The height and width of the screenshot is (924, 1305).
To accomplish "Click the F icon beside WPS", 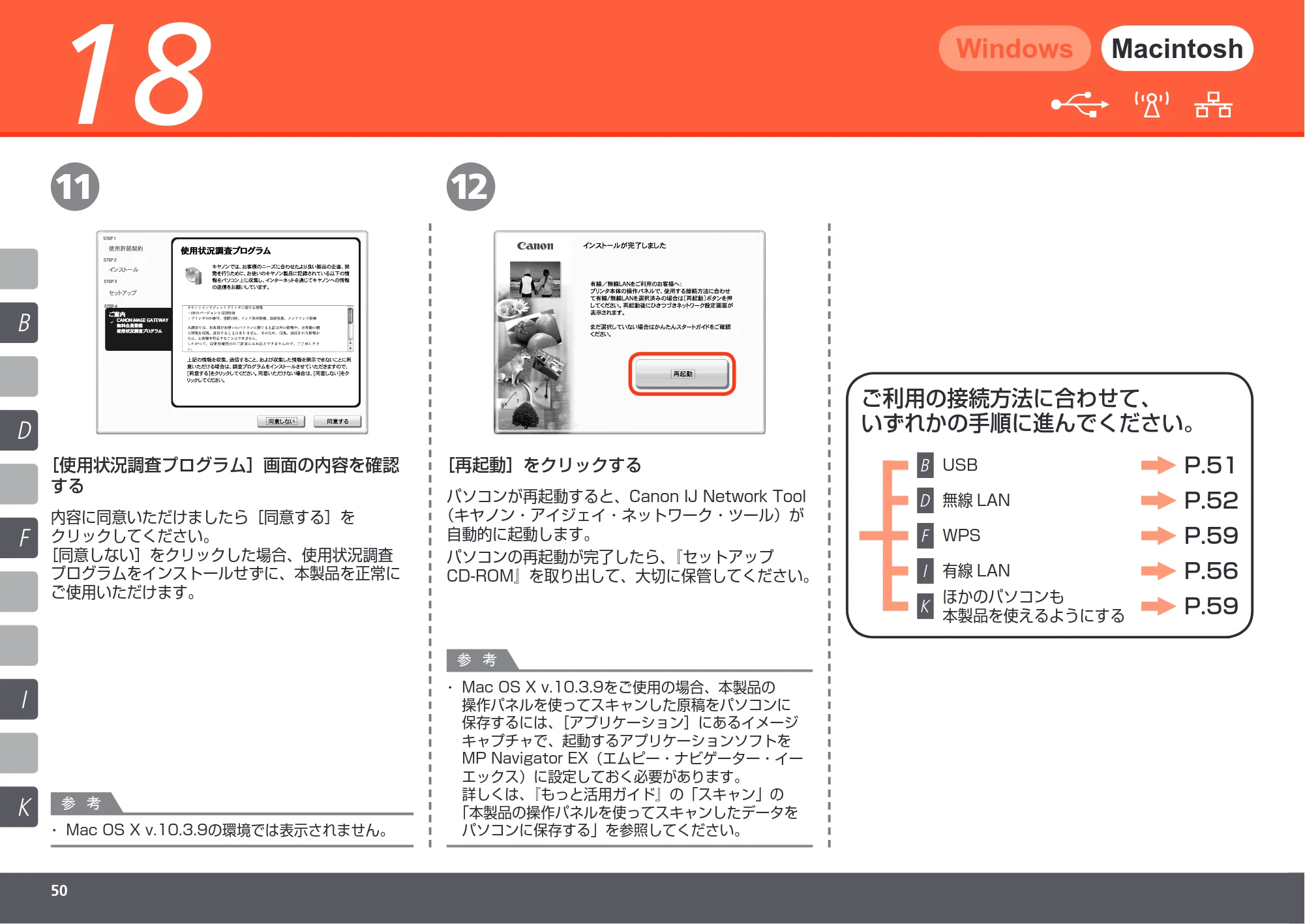I will pos(925,535).
